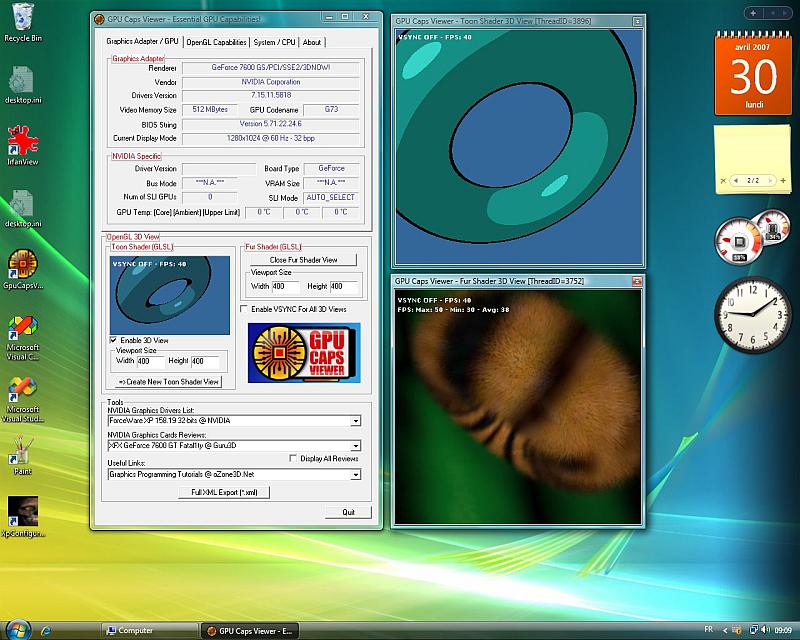
Task: Click the Fur Shader viewport Width field
Action: pyautogui.click(x=286, y=286)
